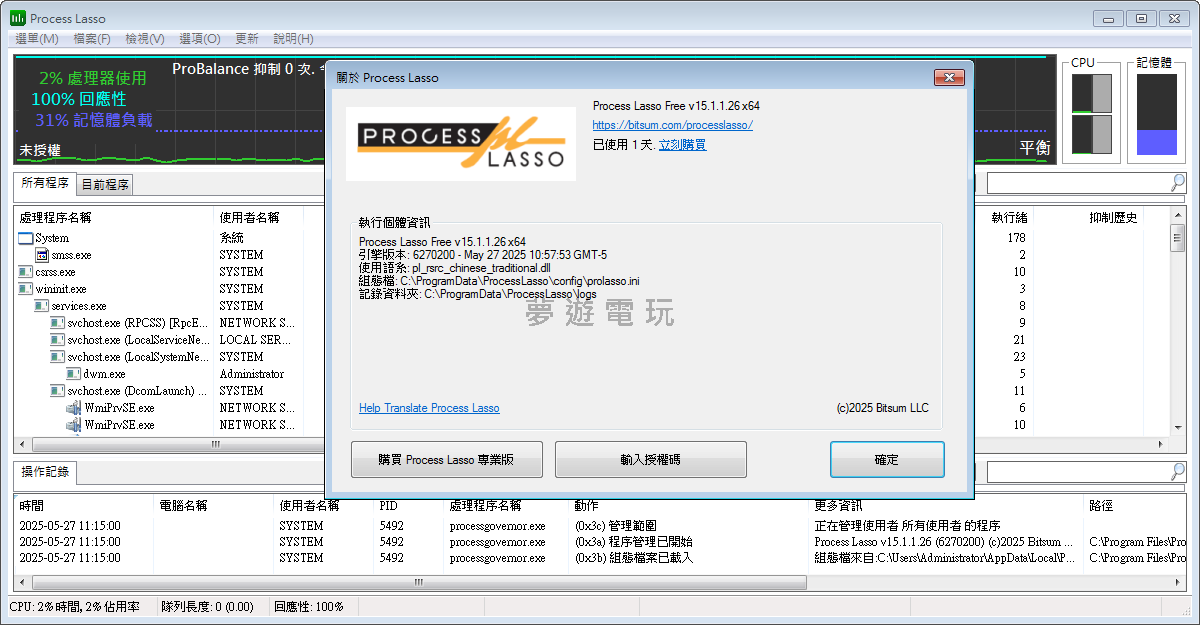Click the Process Lasso title bar icon
This screenshot has width=1200, height=625.
(x=18, y=18)
